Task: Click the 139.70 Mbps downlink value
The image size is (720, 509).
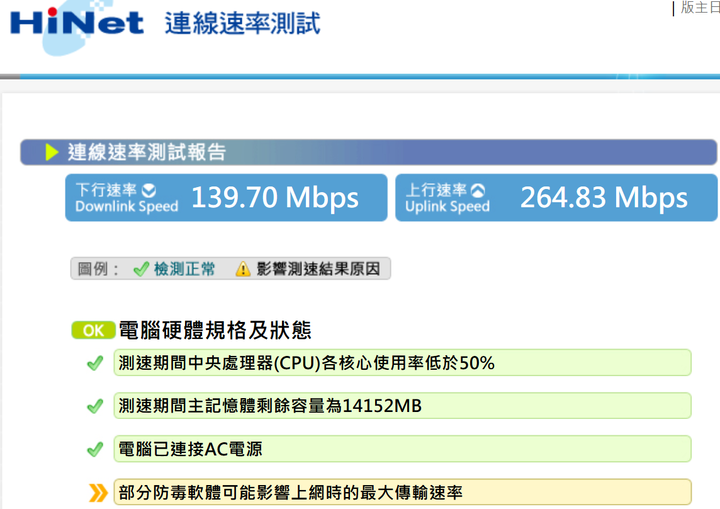Action: click(275, 198)
